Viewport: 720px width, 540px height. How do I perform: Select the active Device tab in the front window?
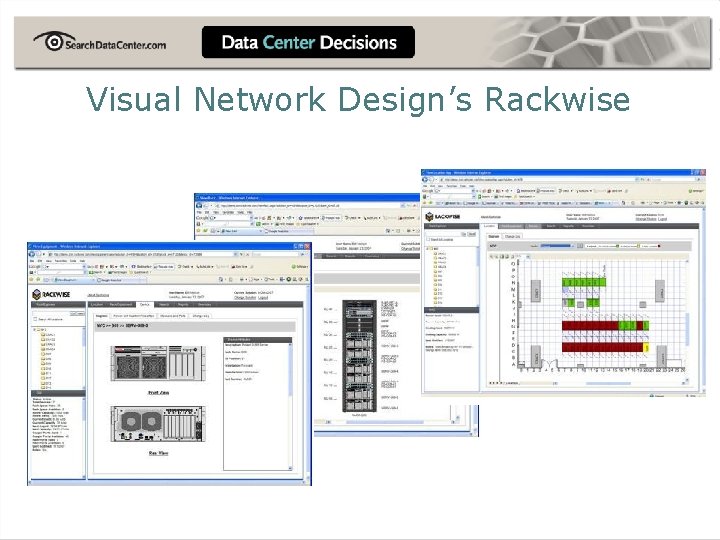[x=145, y=304]
